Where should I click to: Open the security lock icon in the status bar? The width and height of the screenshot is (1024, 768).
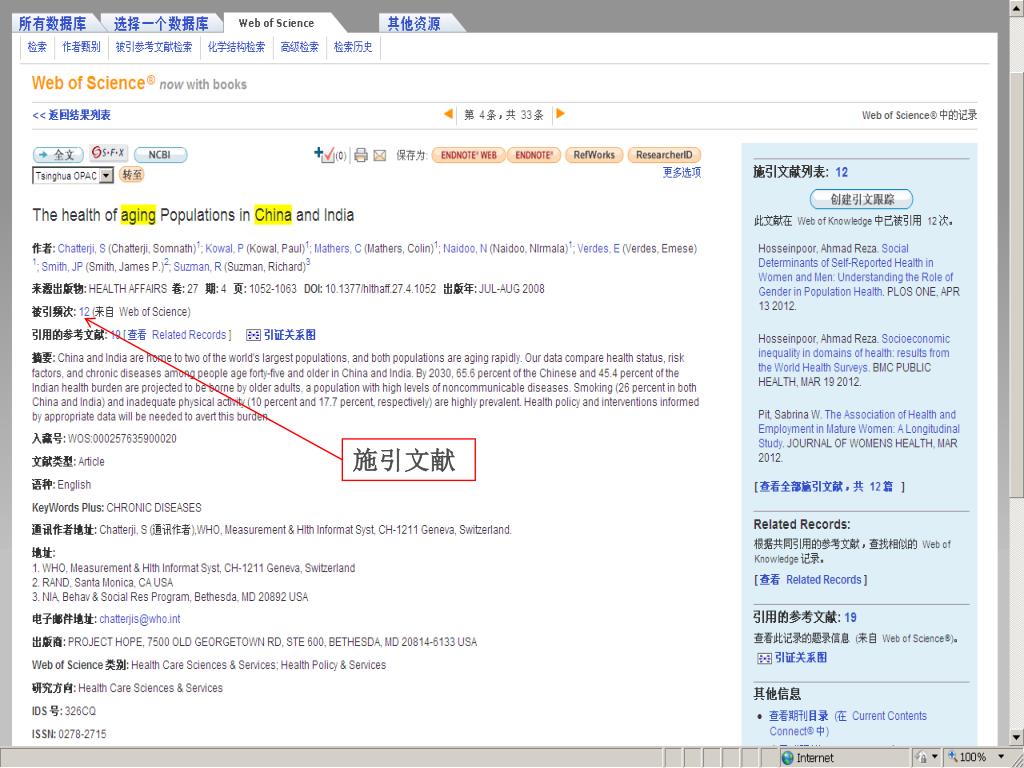coord(922,758)
